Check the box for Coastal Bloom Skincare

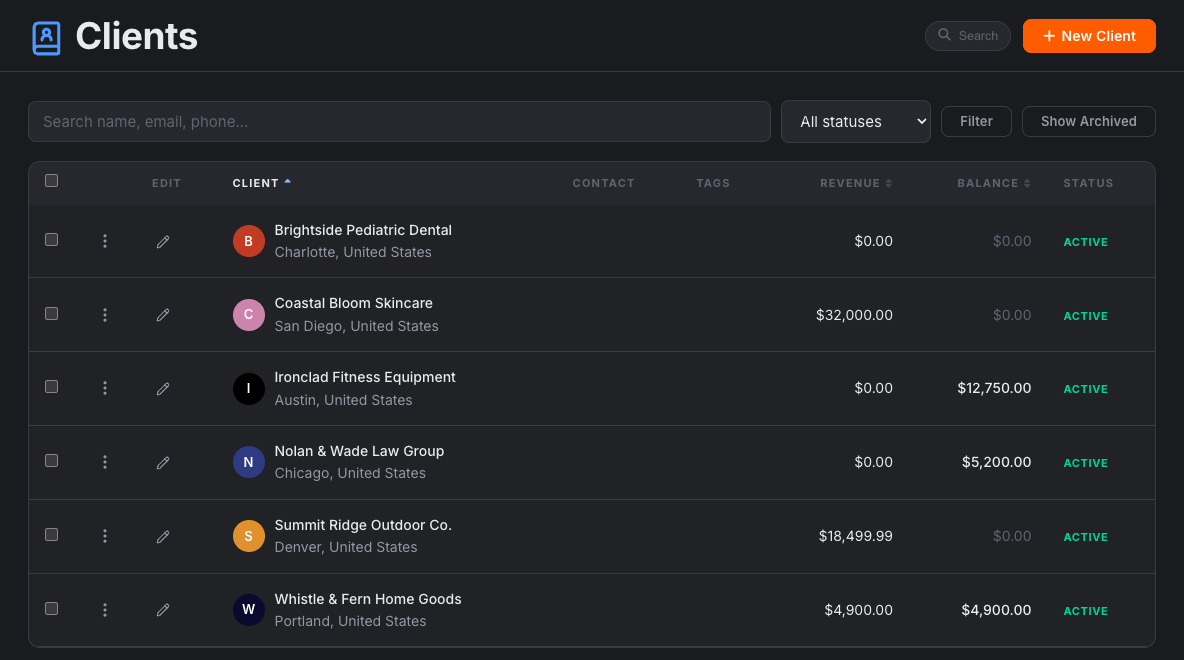pyautogui.click(x=51, y=313)
